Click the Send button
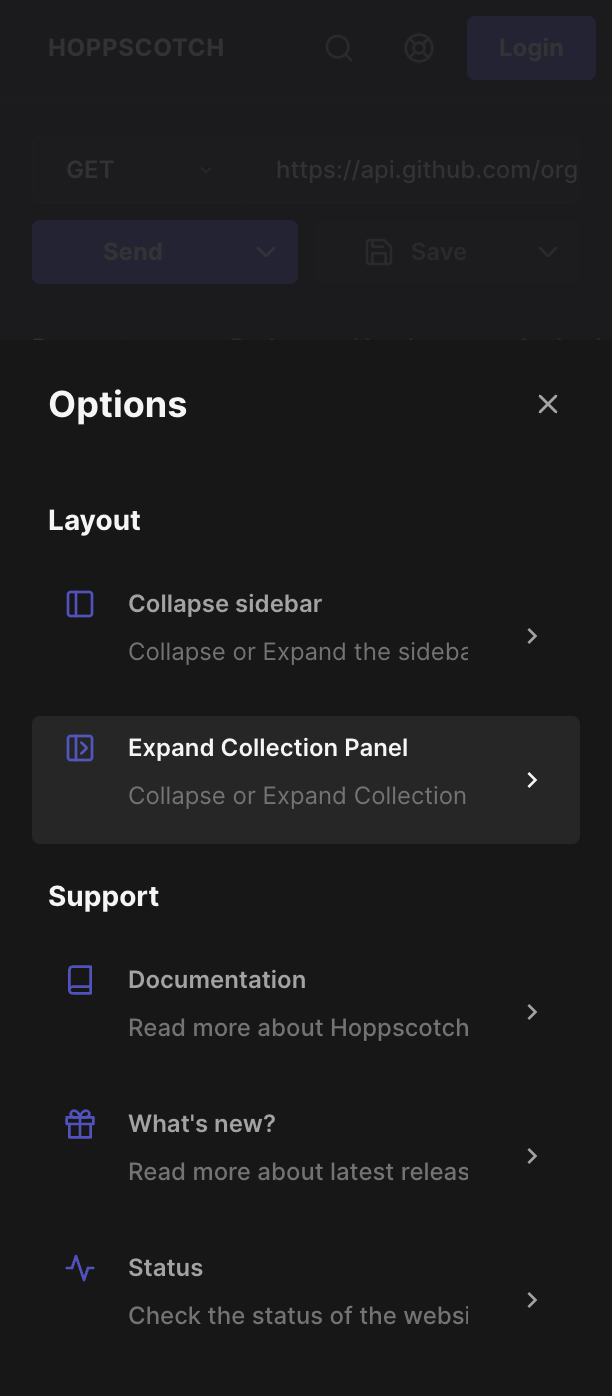 (133, 252)
